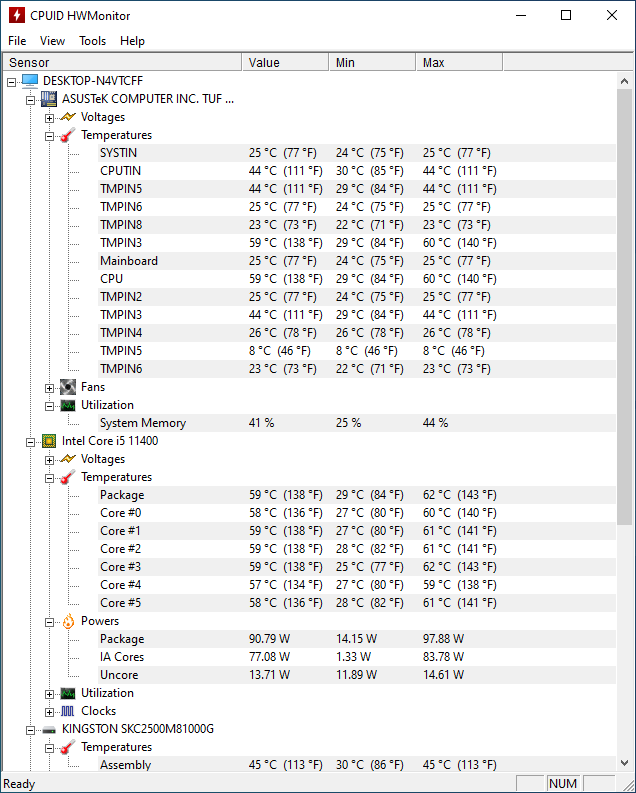Viewport: 636px width, 793px height.
Task: Open the Tools menu
Action: [x=92, y=41]
